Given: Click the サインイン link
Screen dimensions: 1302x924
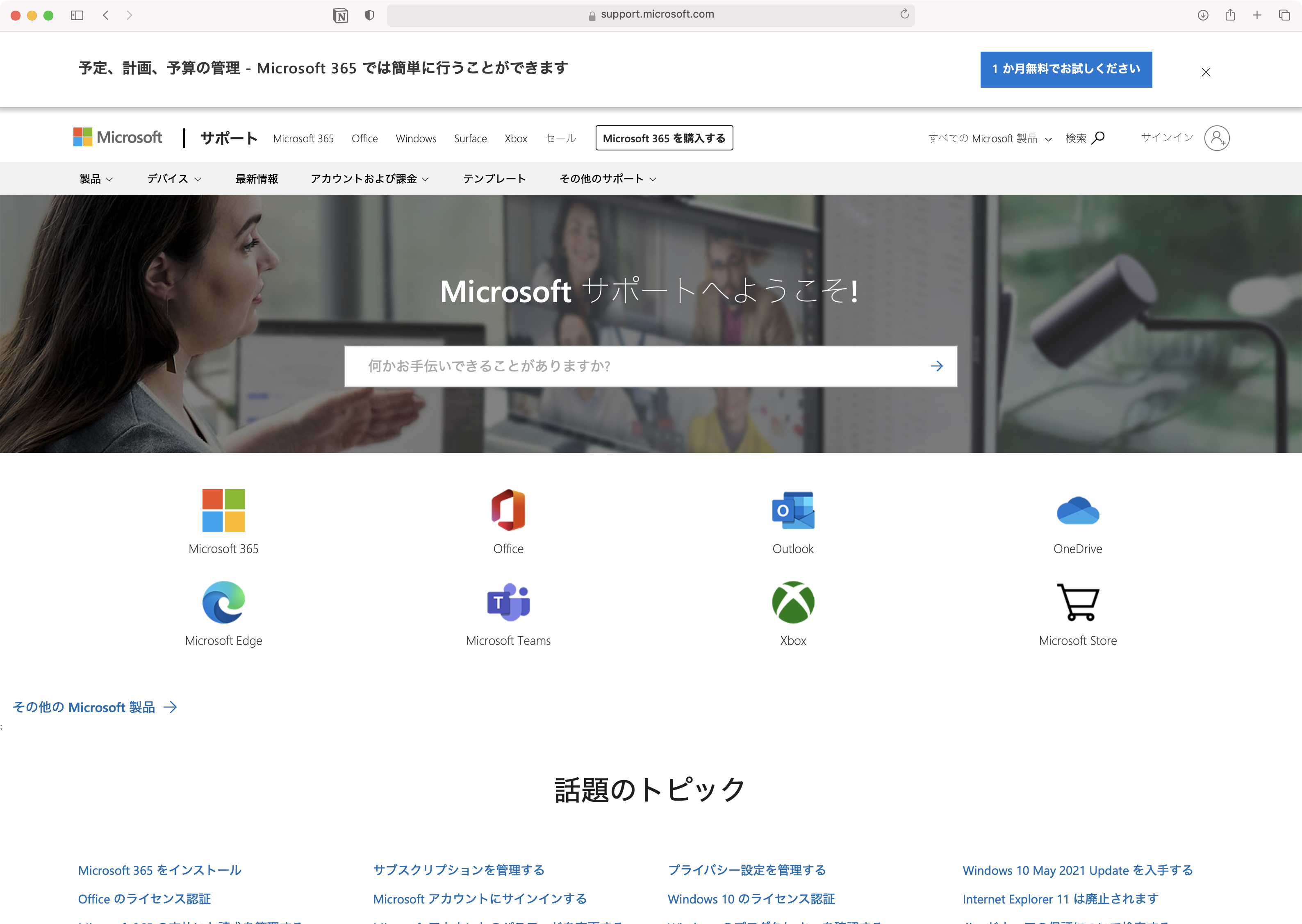Looking at the screenshot, I should 1167,137.
